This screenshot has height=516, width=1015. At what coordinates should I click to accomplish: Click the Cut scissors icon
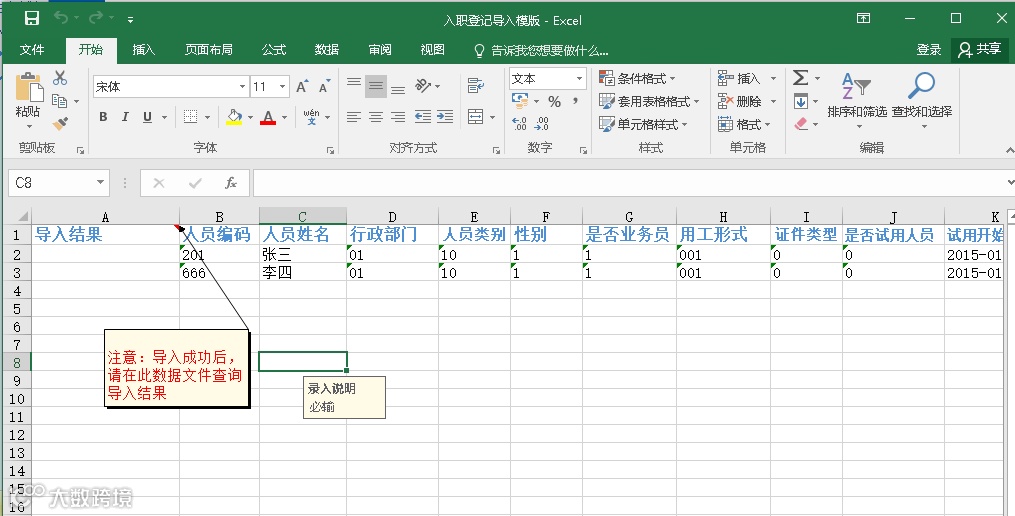pos(60,78)
